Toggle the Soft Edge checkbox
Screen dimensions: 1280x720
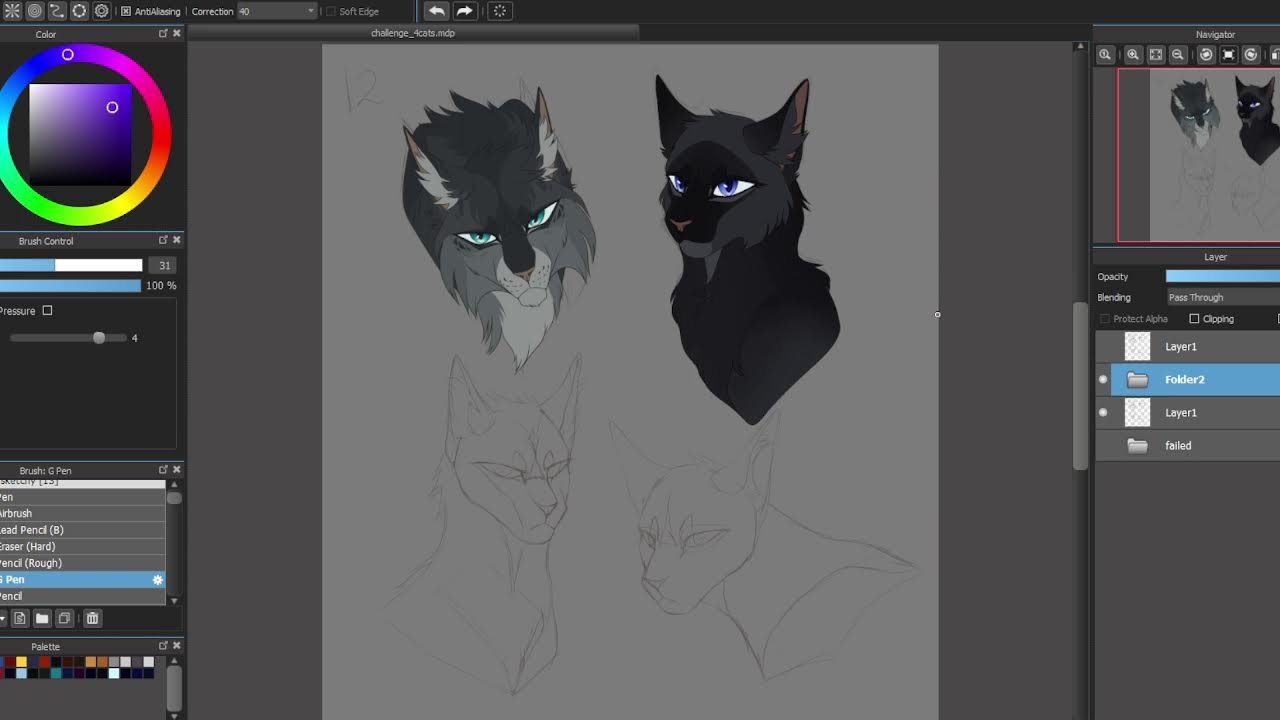tap(331, 11)
